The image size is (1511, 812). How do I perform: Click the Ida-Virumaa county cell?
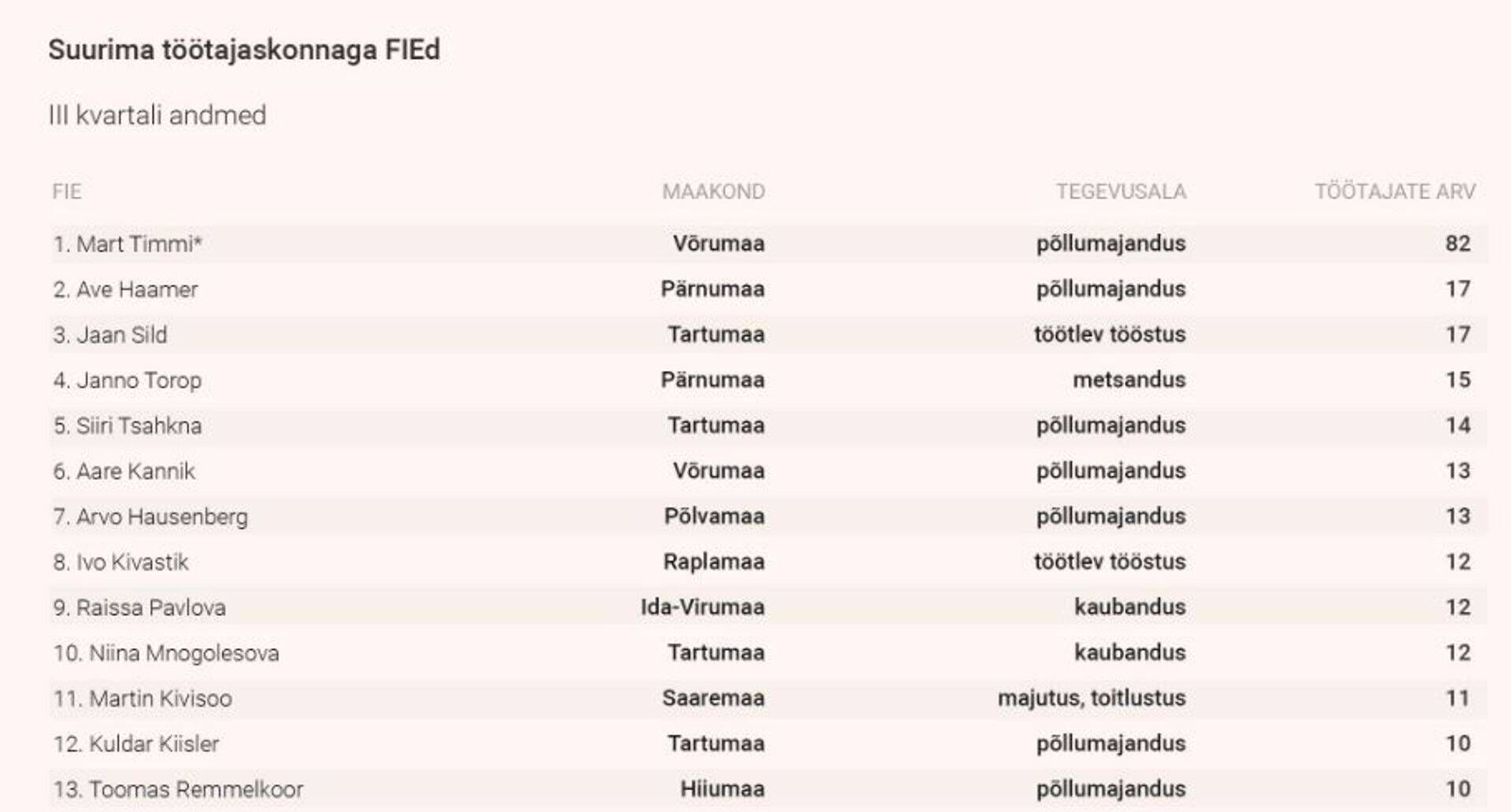click(702, 607)
